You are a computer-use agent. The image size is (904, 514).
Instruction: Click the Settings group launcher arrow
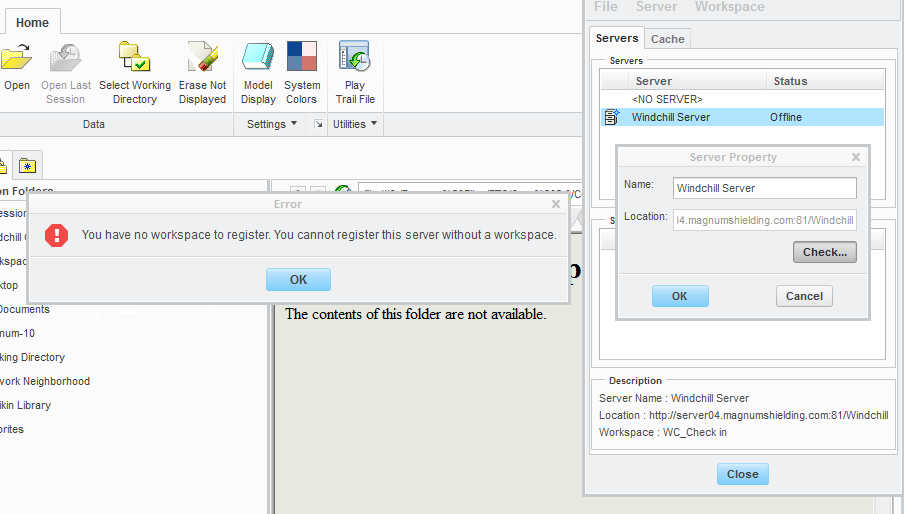318,124
